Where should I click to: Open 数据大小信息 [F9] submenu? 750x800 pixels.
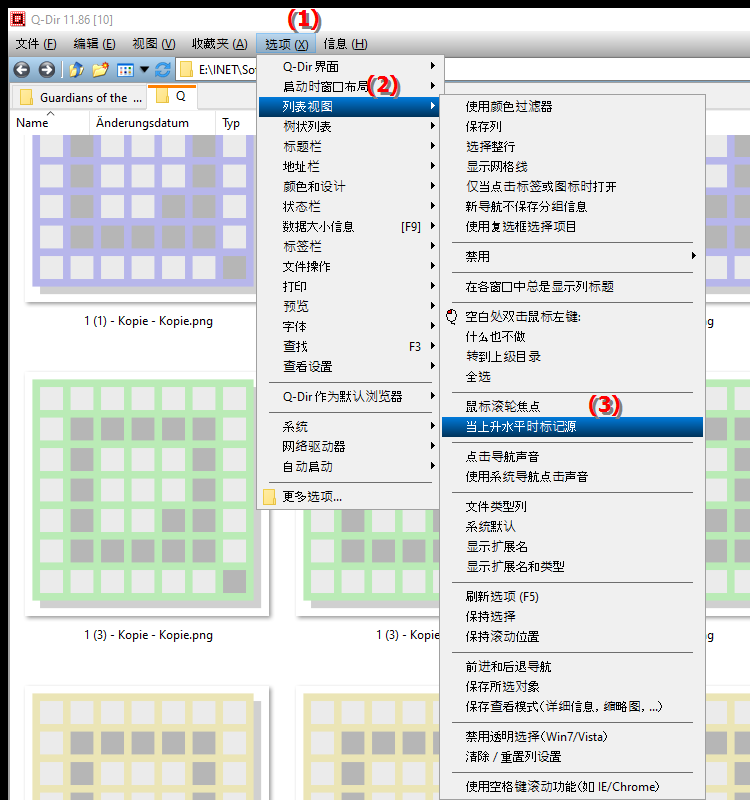pos(349,226)
